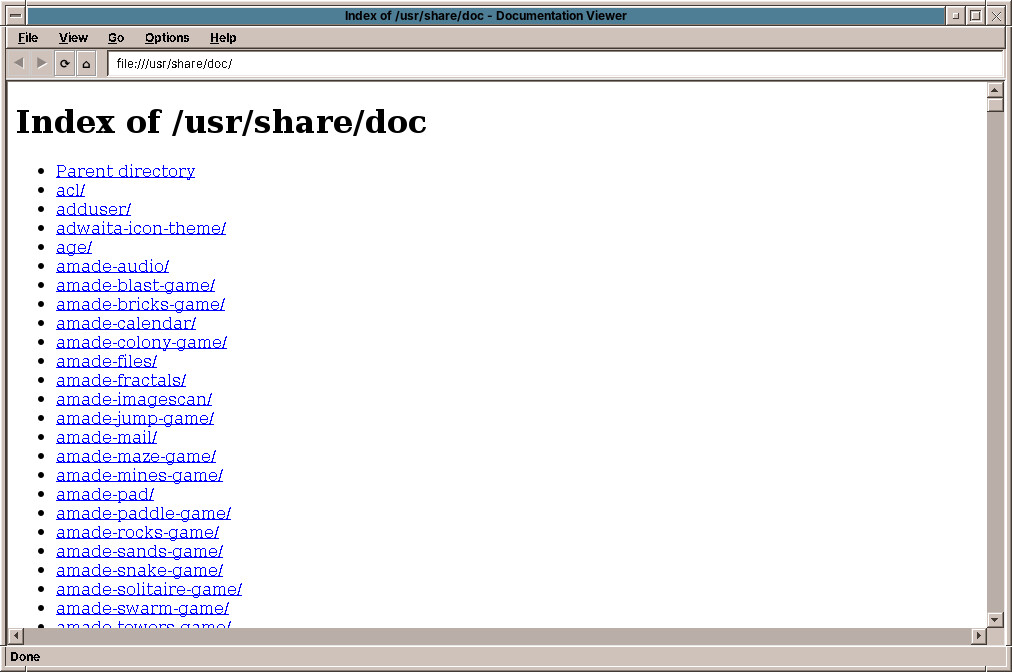Open the amade-snake-game/ link
Screen dimensions: 1012x672
139,571
